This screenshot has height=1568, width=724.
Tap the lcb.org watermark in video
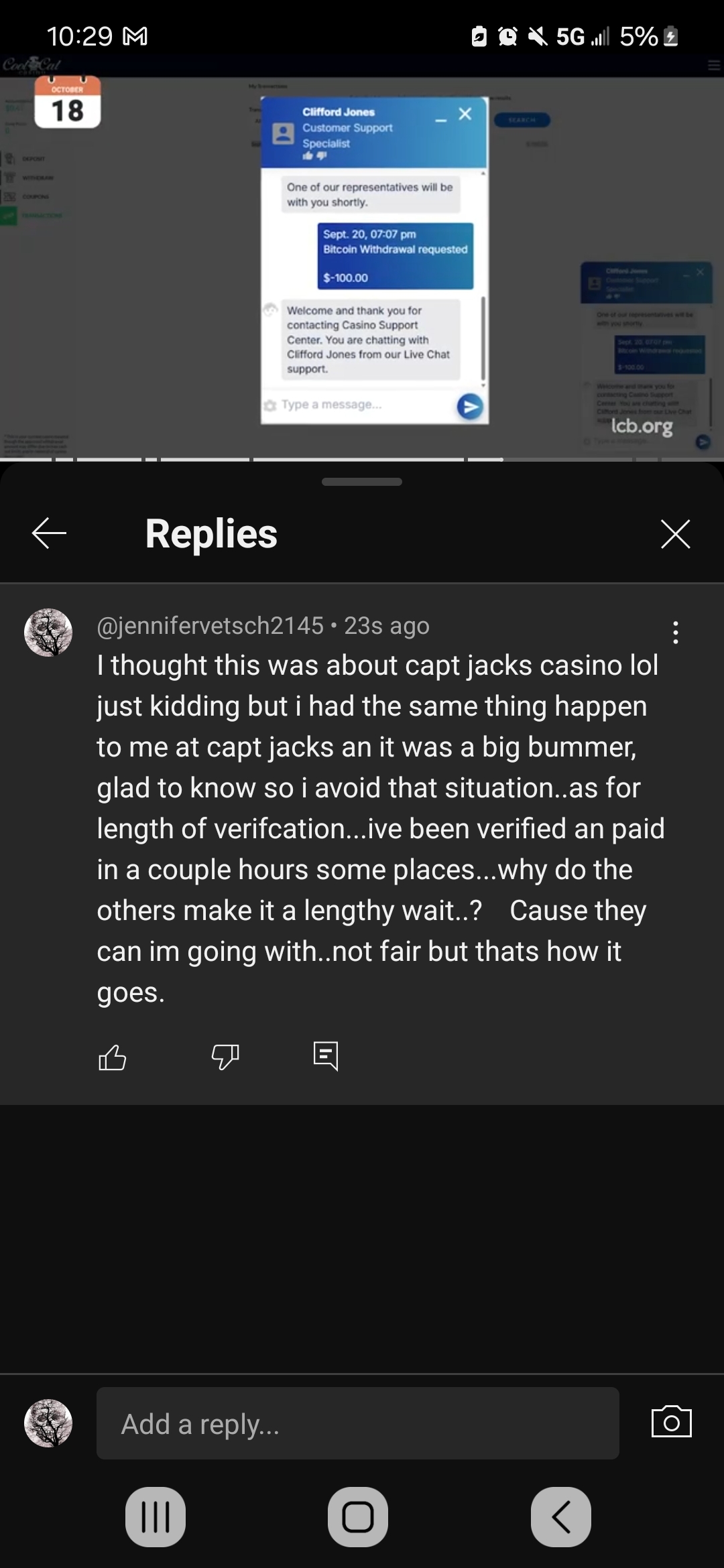click(642, 427)
